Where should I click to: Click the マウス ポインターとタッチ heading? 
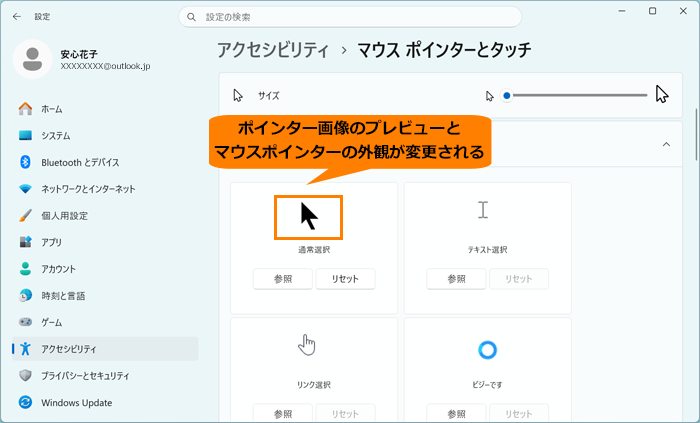tap(444, 50)
